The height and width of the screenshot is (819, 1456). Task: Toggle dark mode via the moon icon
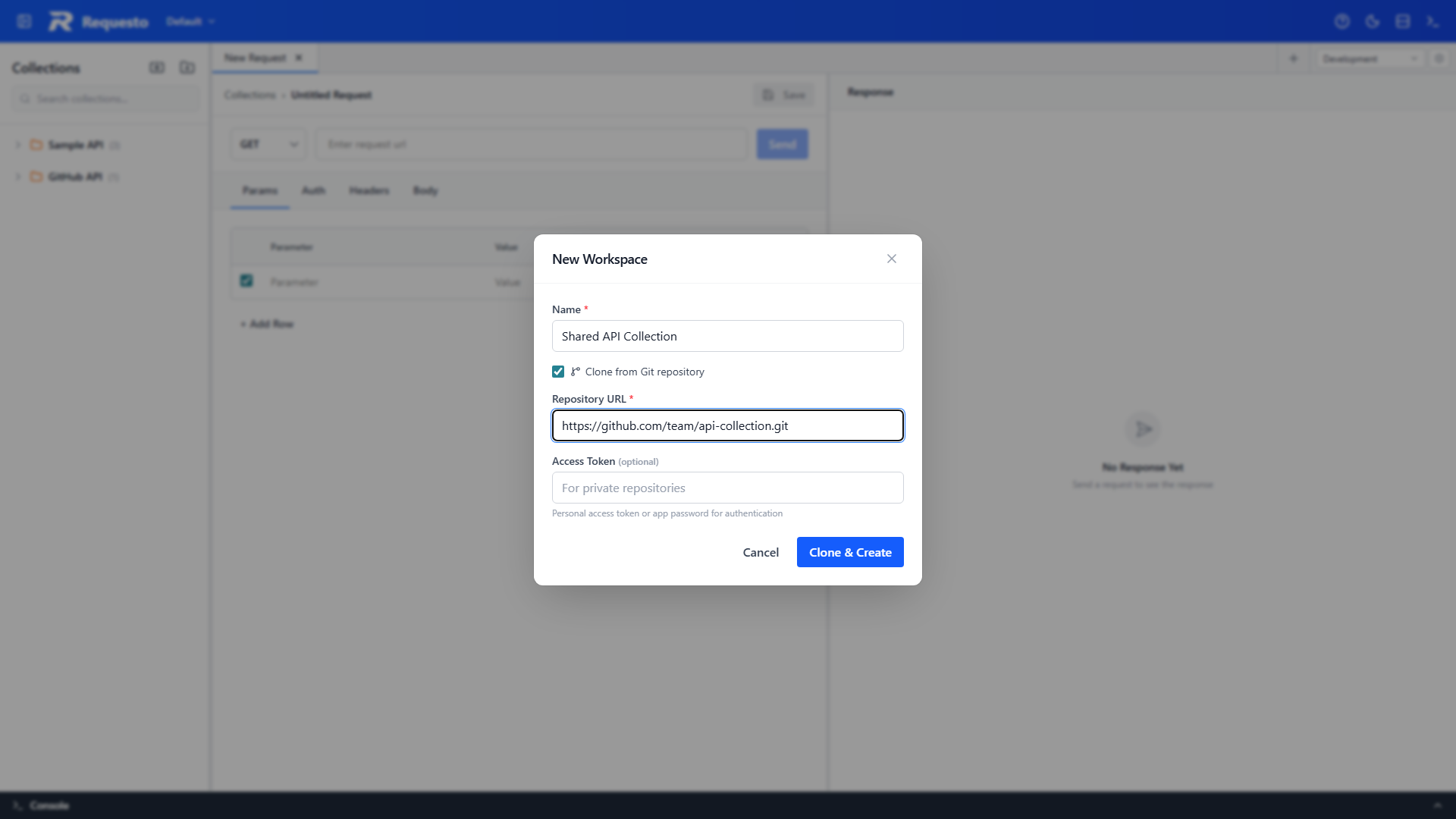[1373, 21]
